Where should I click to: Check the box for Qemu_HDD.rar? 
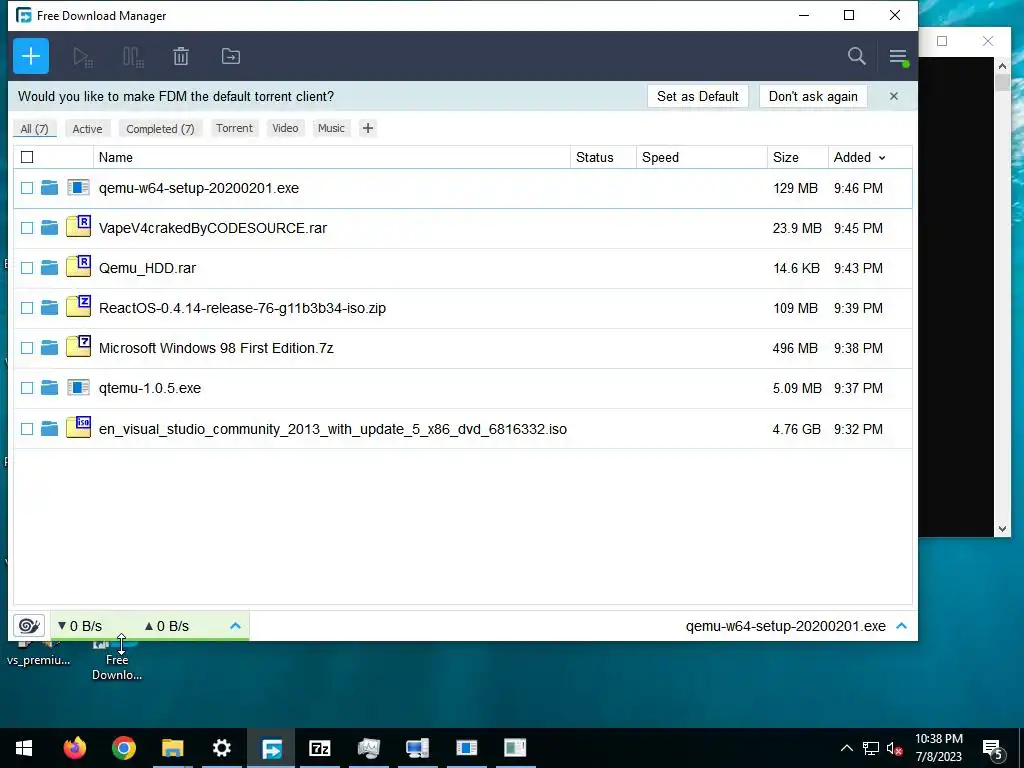[x=27, y=268]
